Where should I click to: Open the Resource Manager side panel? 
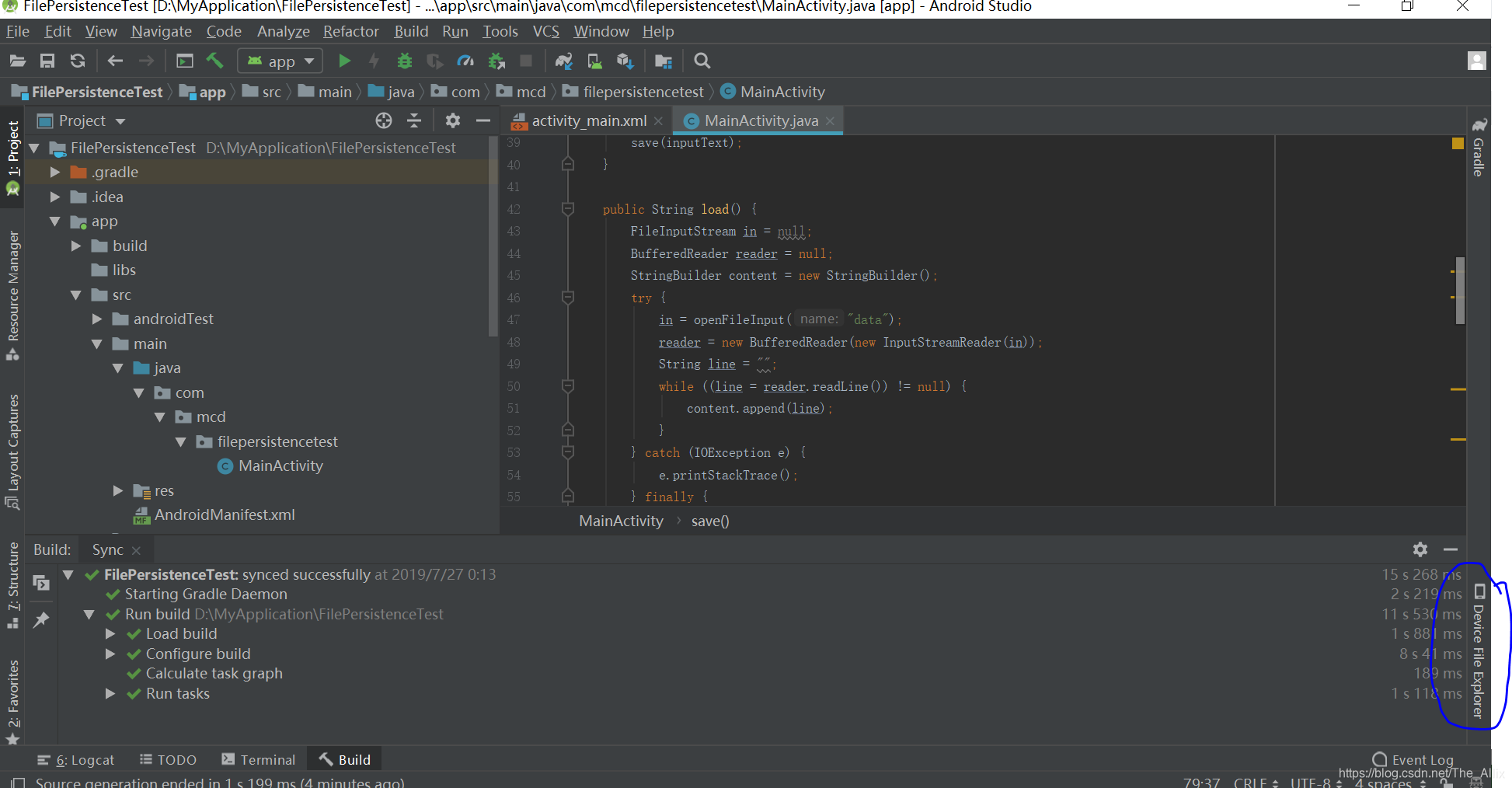click(12, 296)
